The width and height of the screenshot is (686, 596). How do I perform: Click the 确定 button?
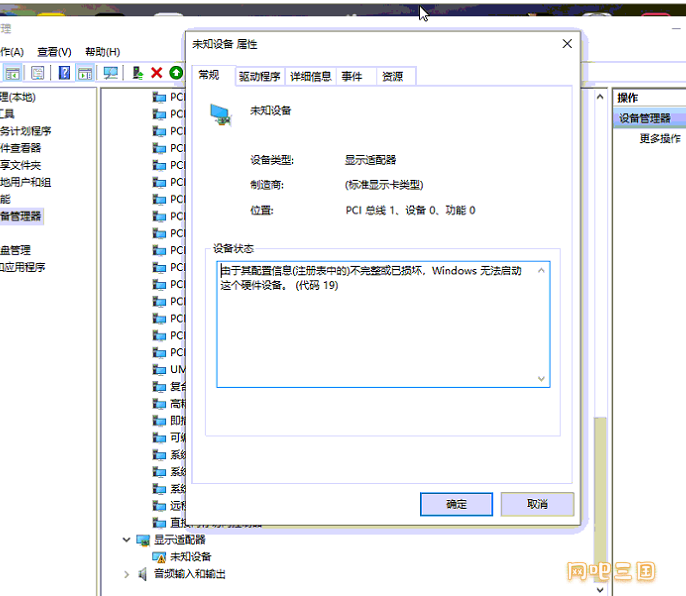tap(456, 505)
